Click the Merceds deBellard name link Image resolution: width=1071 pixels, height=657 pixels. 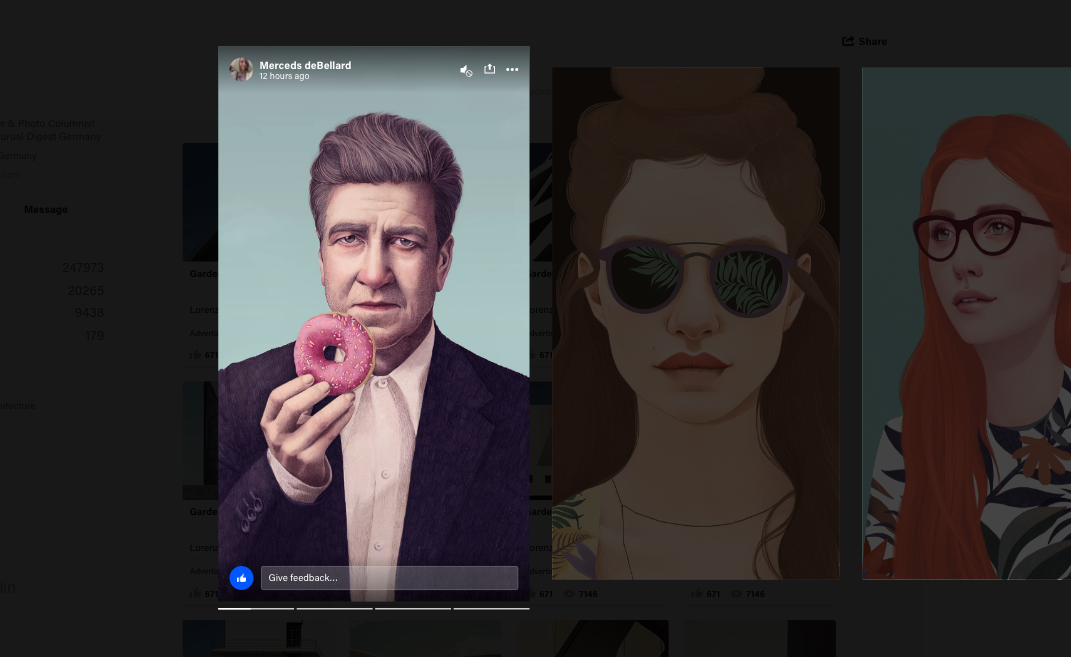305,66
